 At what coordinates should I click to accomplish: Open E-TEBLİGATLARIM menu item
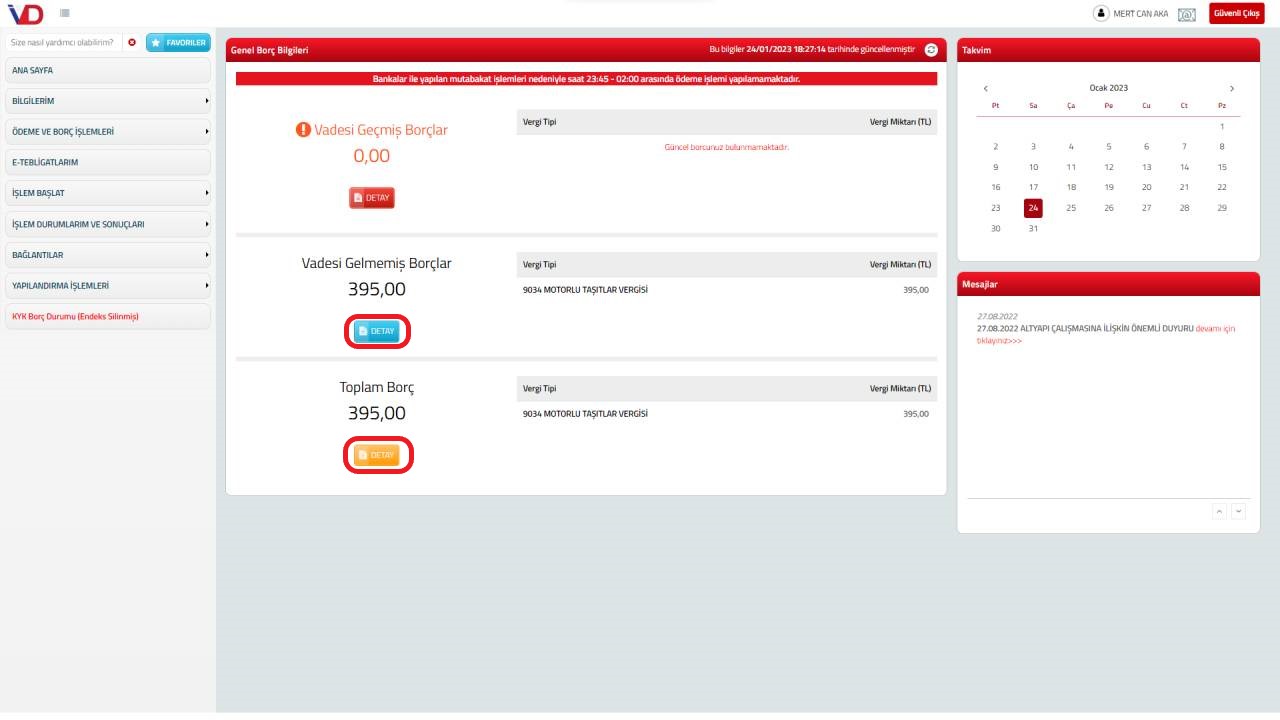tap(108, 162)
